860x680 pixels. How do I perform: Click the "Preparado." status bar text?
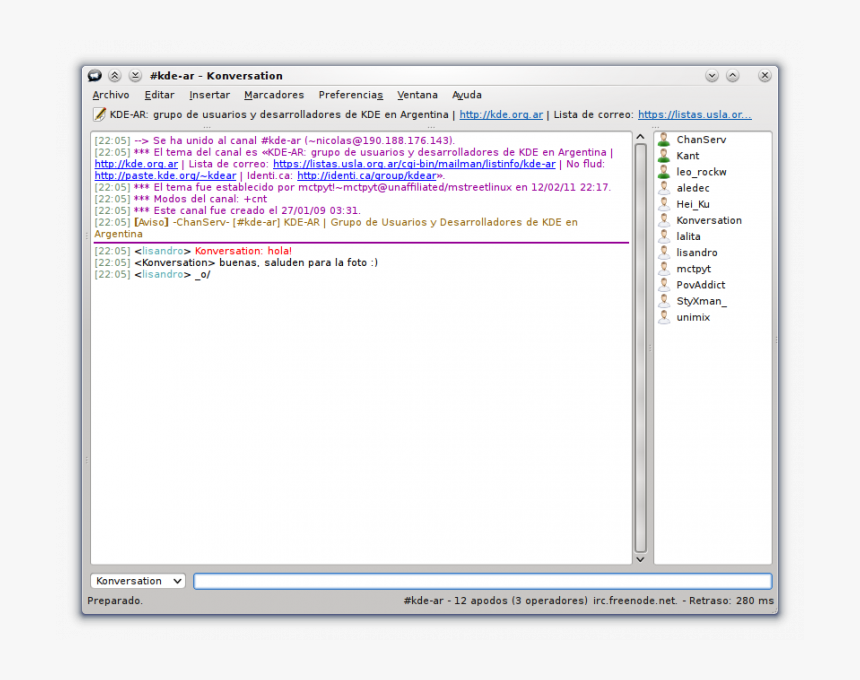click(x=115, y=600)
